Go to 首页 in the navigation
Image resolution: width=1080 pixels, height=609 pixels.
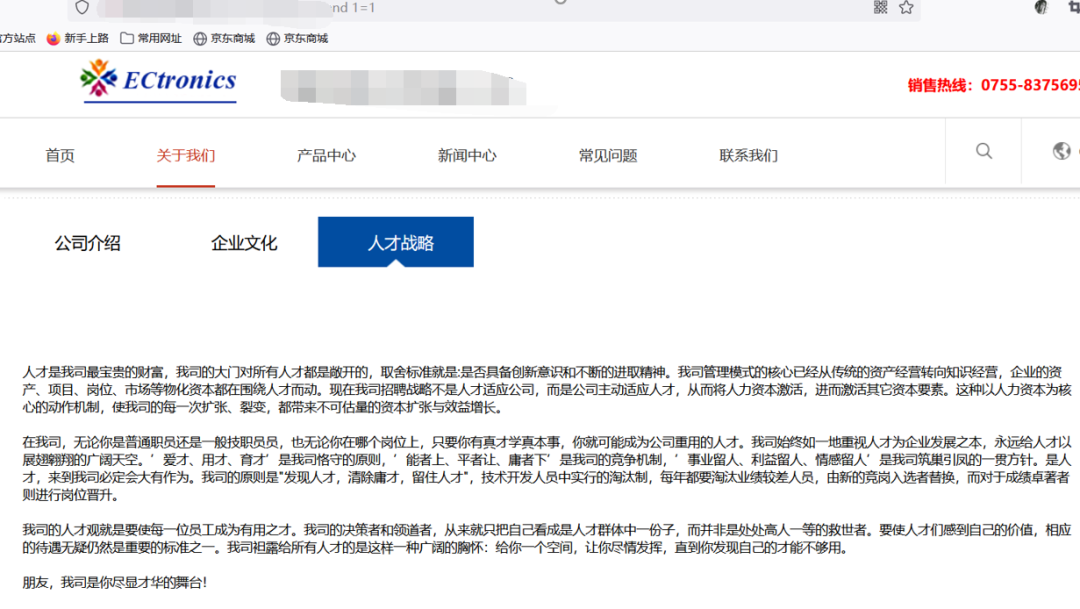coord(60,156)
